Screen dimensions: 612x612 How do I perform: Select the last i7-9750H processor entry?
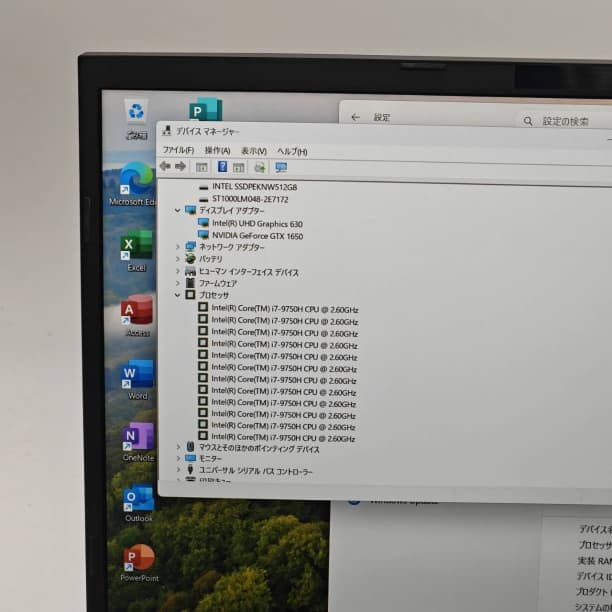283,438
